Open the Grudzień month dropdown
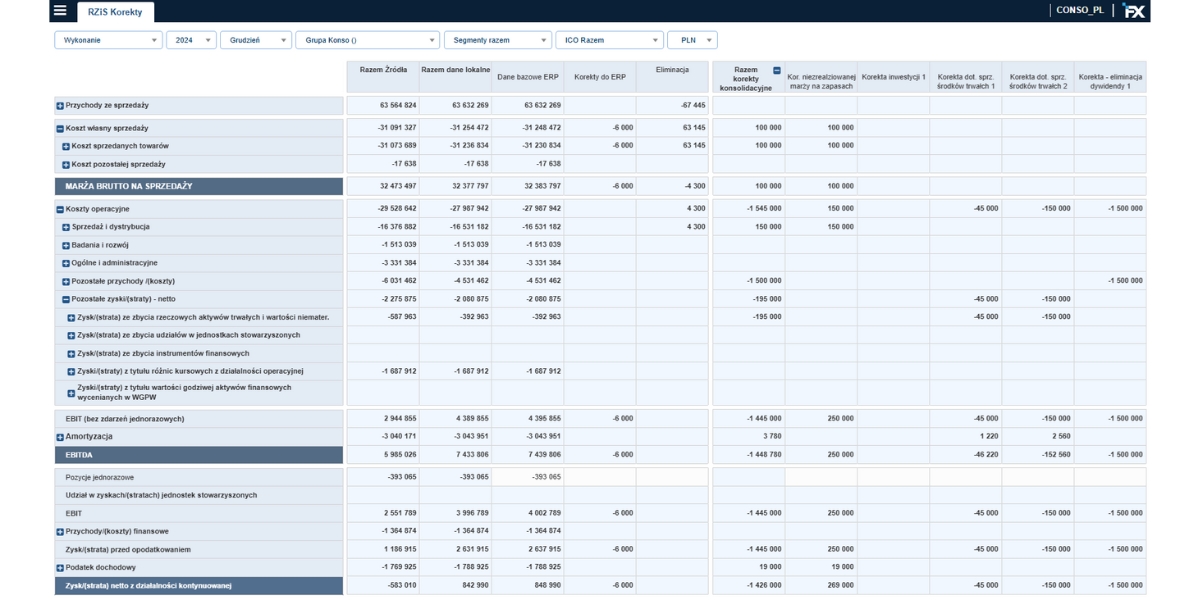 click(256, 40)
